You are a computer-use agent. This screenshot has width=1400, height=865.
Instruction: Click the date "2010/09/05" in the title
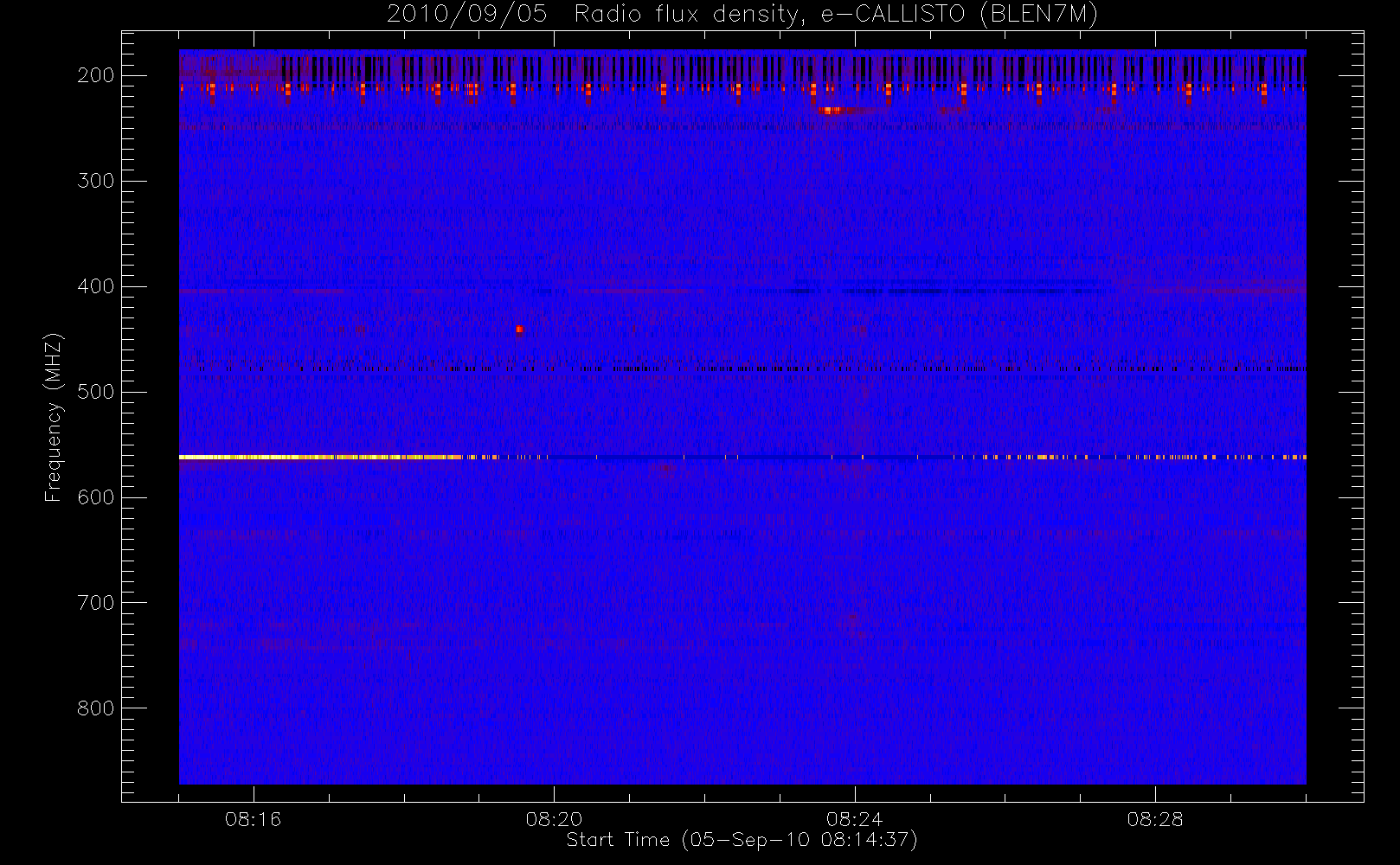(x=467, y=14)
